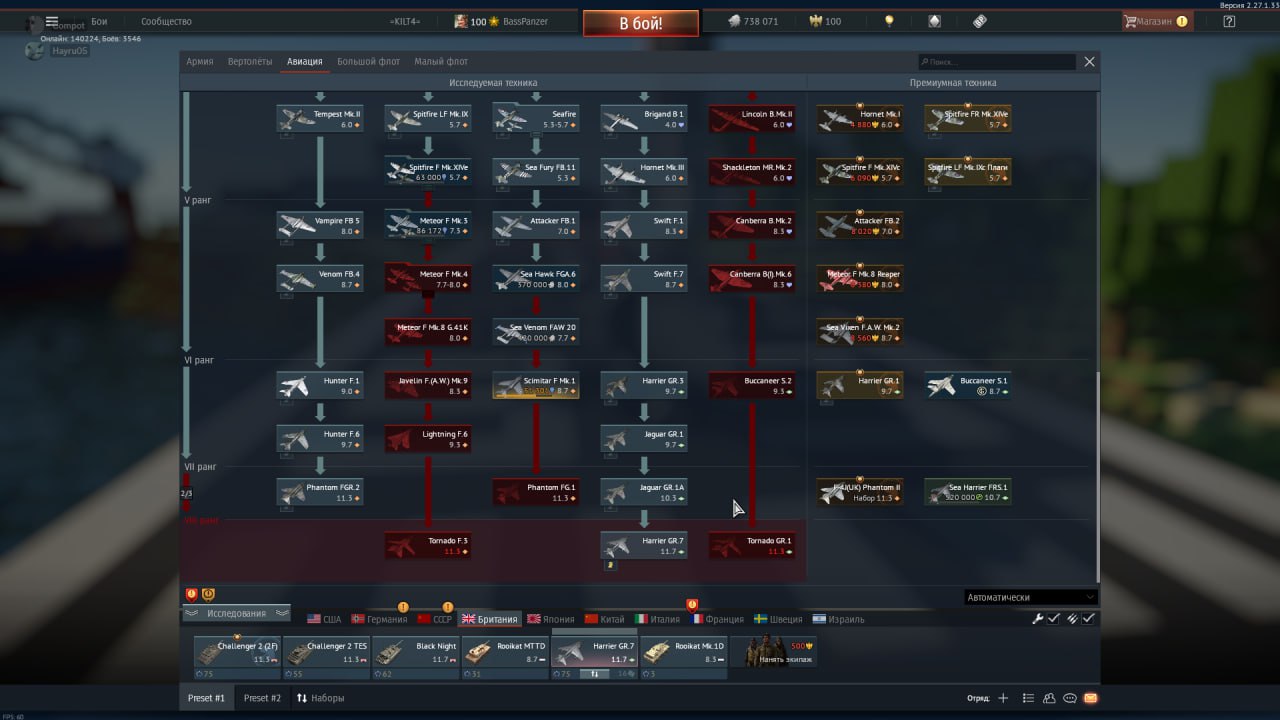Expand the Исследования panel
This screenshot has width=1280, height=720.
[236, 613]
